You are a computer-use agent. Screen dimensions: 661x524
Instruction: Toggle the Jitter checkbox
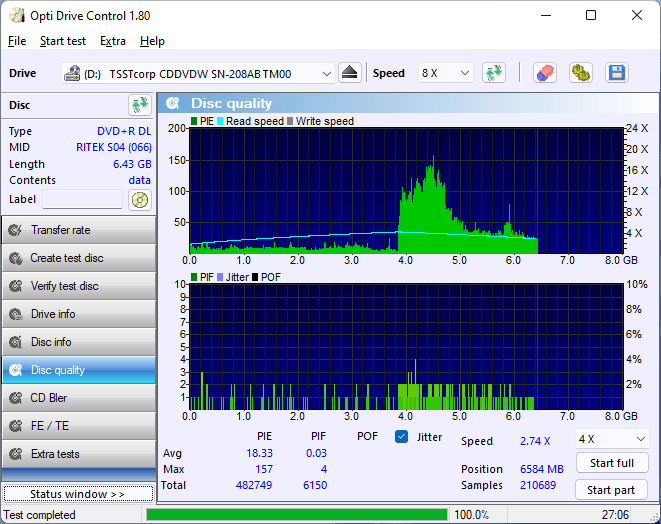402,437
